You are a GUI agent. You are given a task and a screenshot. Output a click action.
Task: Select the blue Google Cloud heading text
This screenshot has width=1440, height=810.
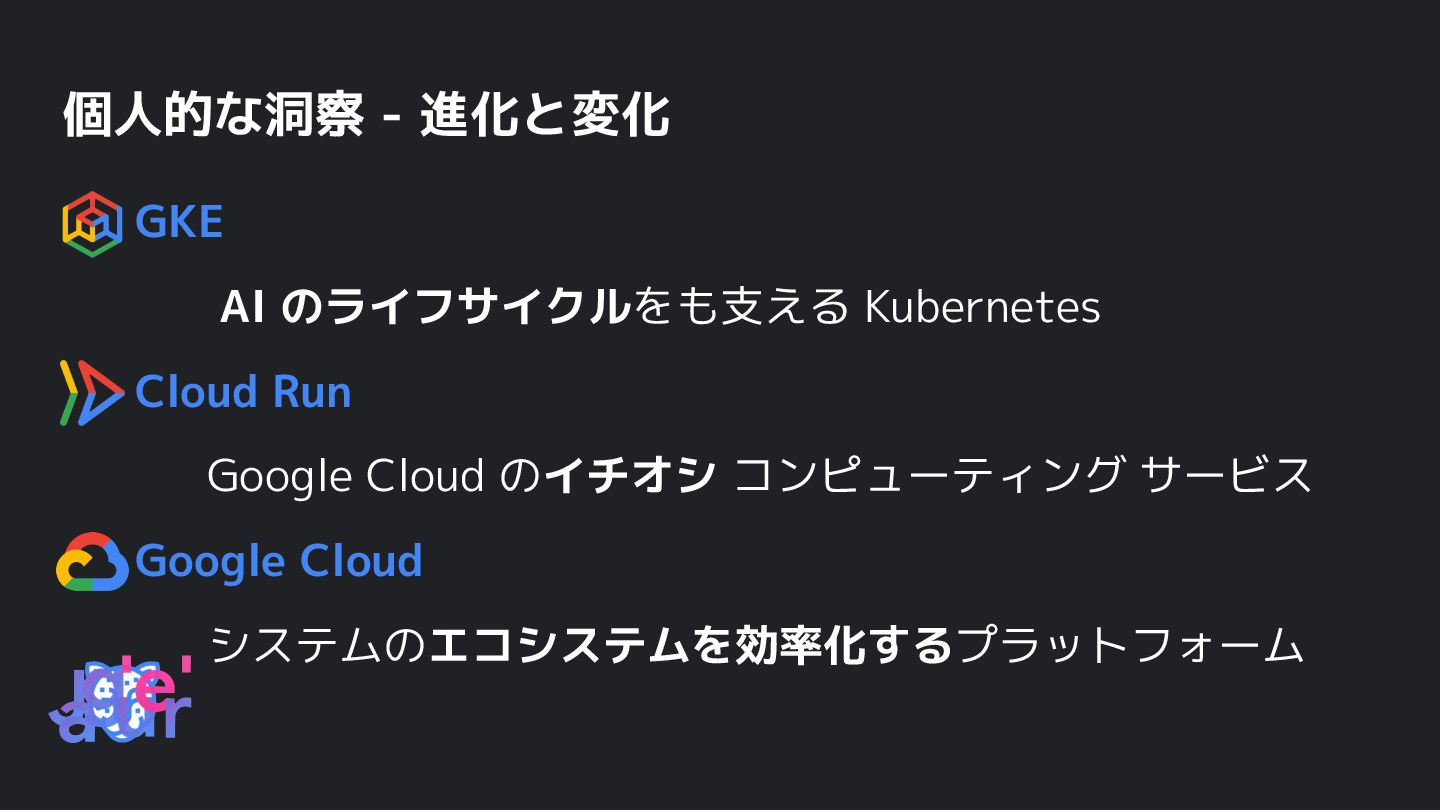278,561
